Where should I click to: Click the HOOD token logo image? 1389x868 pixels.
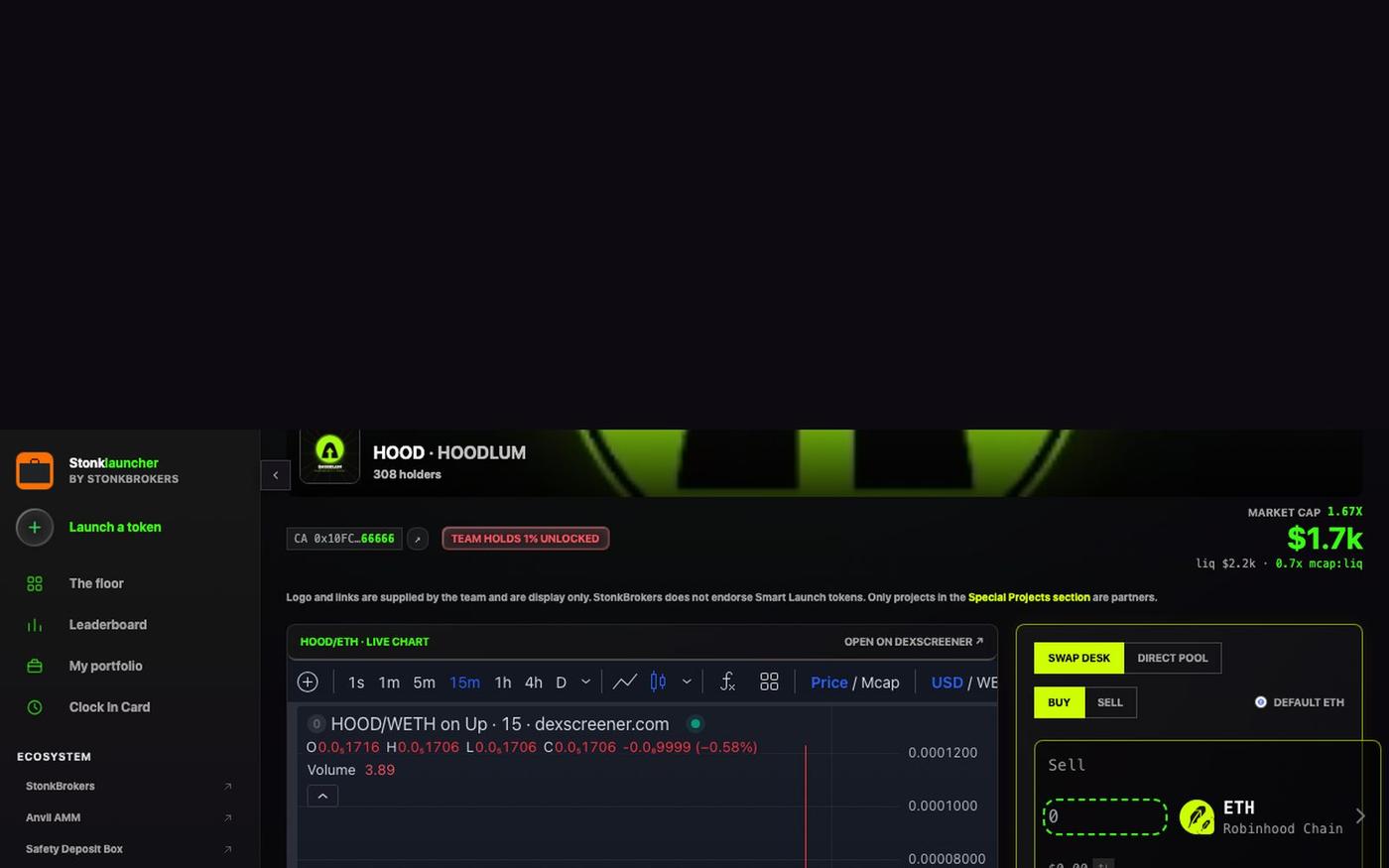point(329,456)
